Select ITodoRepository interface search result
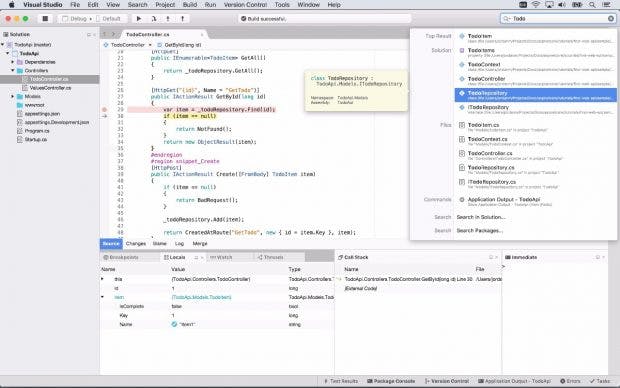 [536, 109]
